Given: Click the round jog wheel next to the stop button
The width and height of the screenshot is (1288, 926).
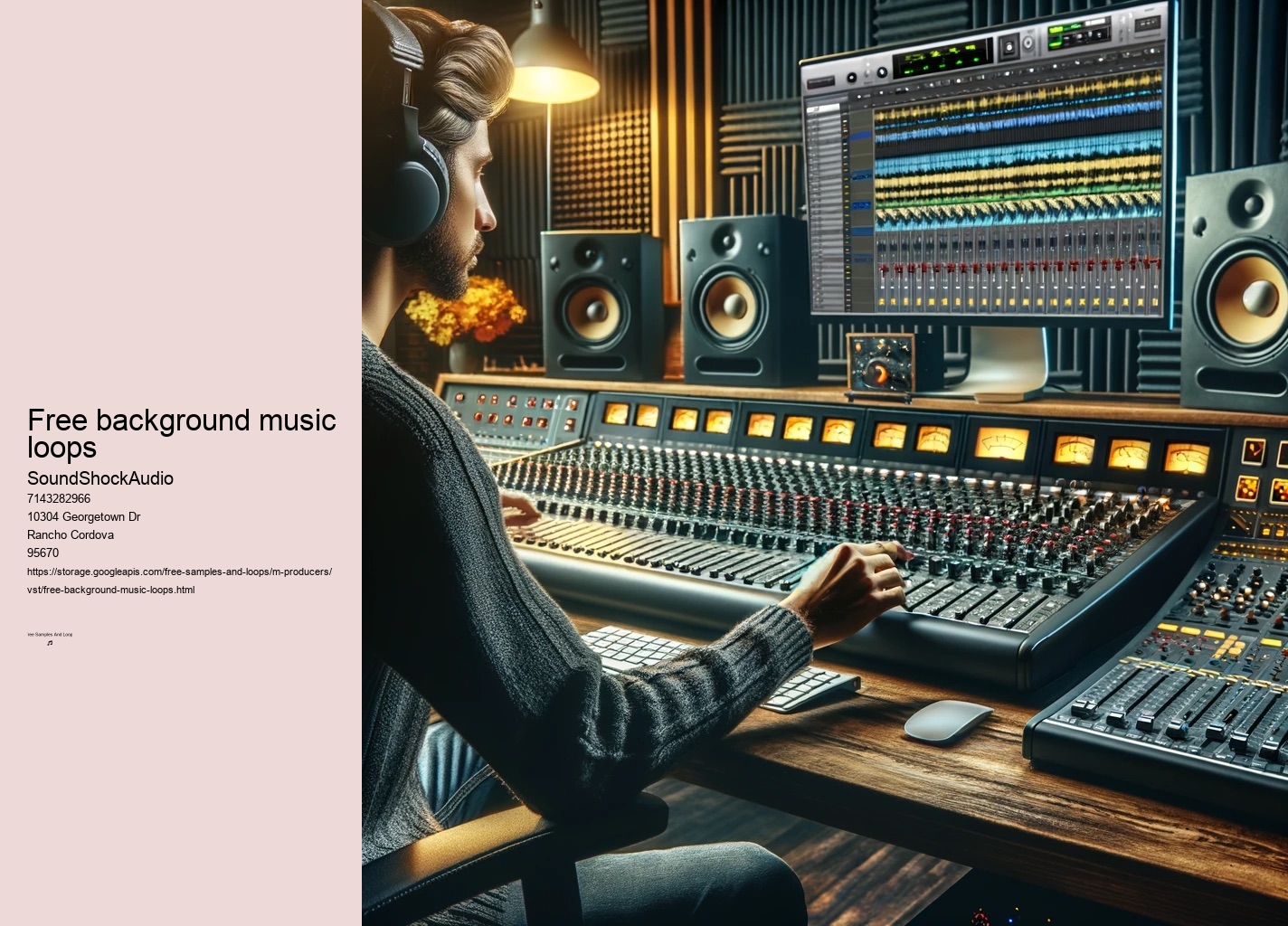Looking at the screenshot, I should (x=1029, y=43).
